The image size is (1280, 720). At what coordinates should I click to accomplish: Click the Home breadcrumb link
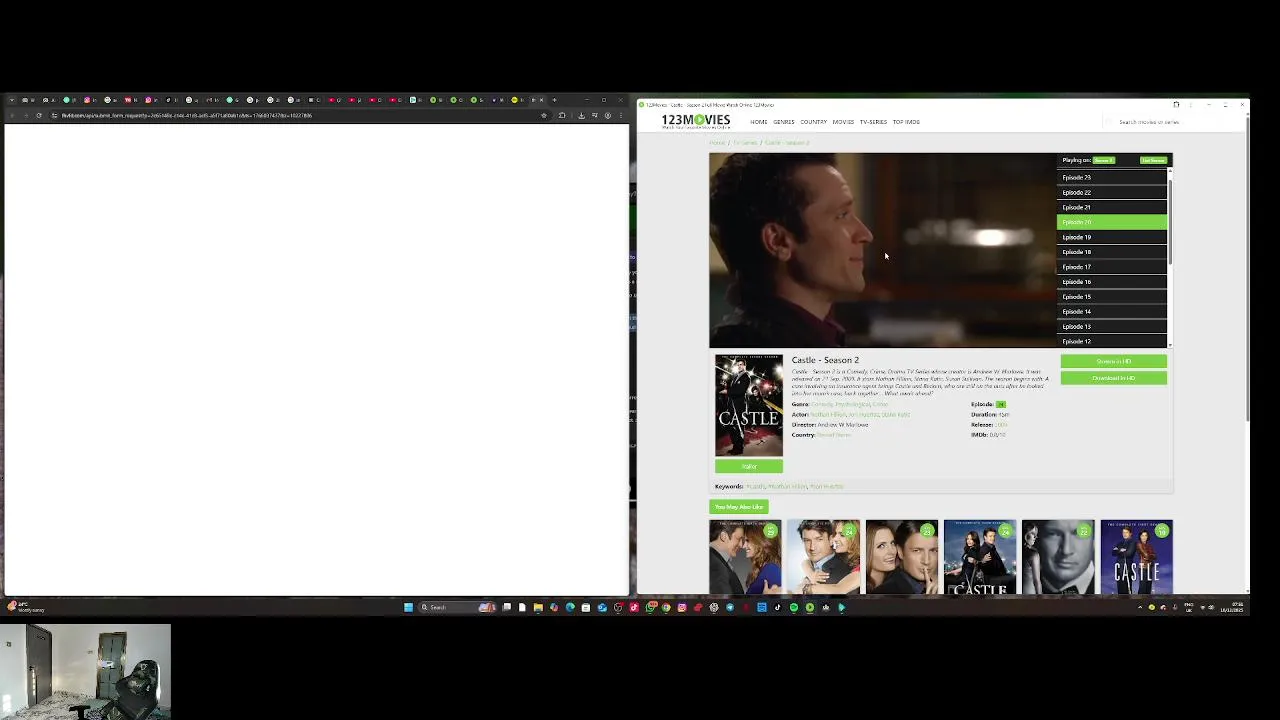tap(717, 143)
